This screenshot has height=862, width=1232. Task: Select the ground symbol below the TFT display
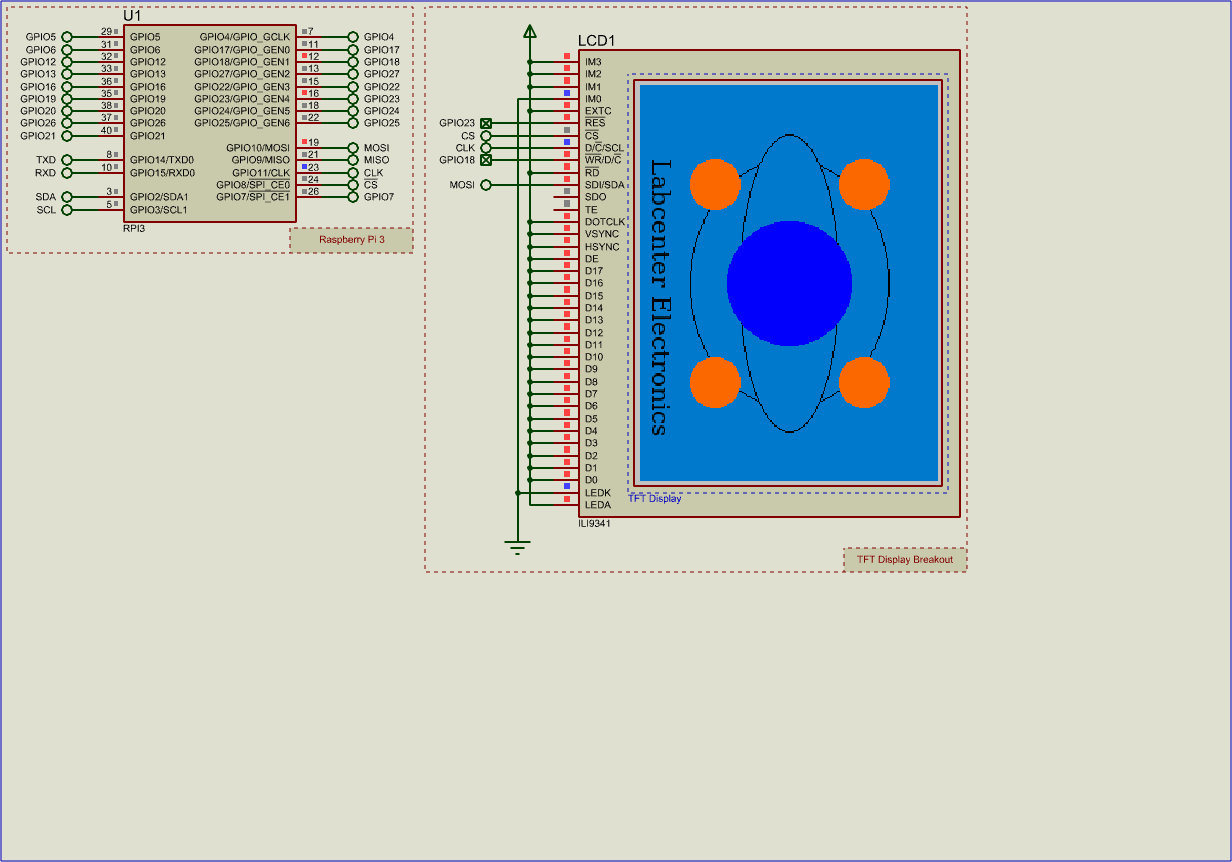coord(517,545)
